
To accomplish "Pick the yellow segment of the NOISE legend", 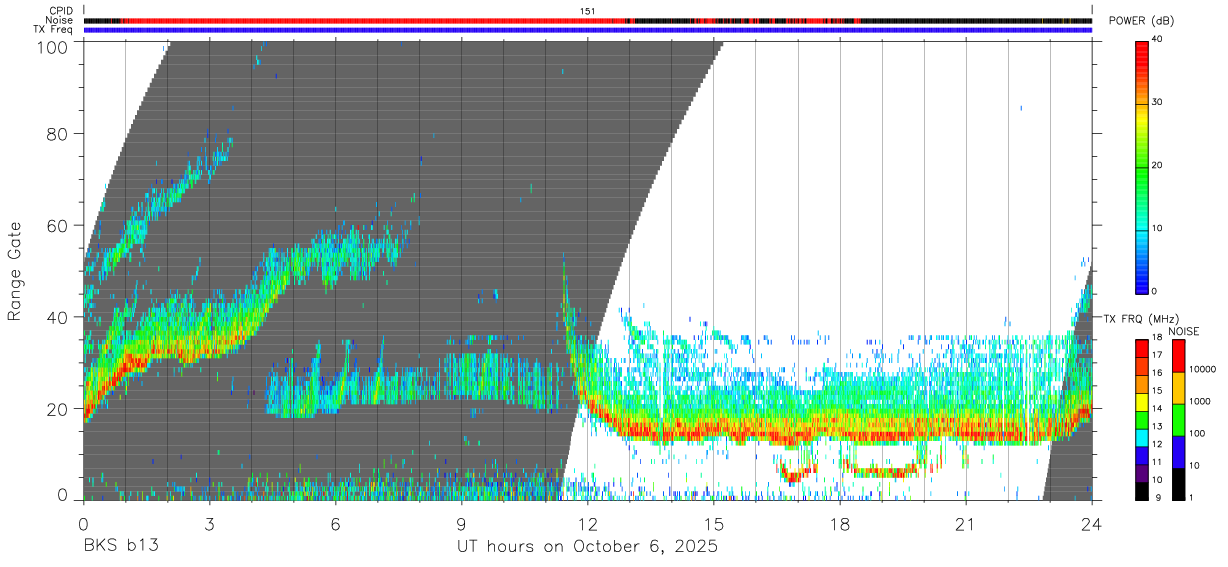I will pyautogui.click(x=1178, y=388).
